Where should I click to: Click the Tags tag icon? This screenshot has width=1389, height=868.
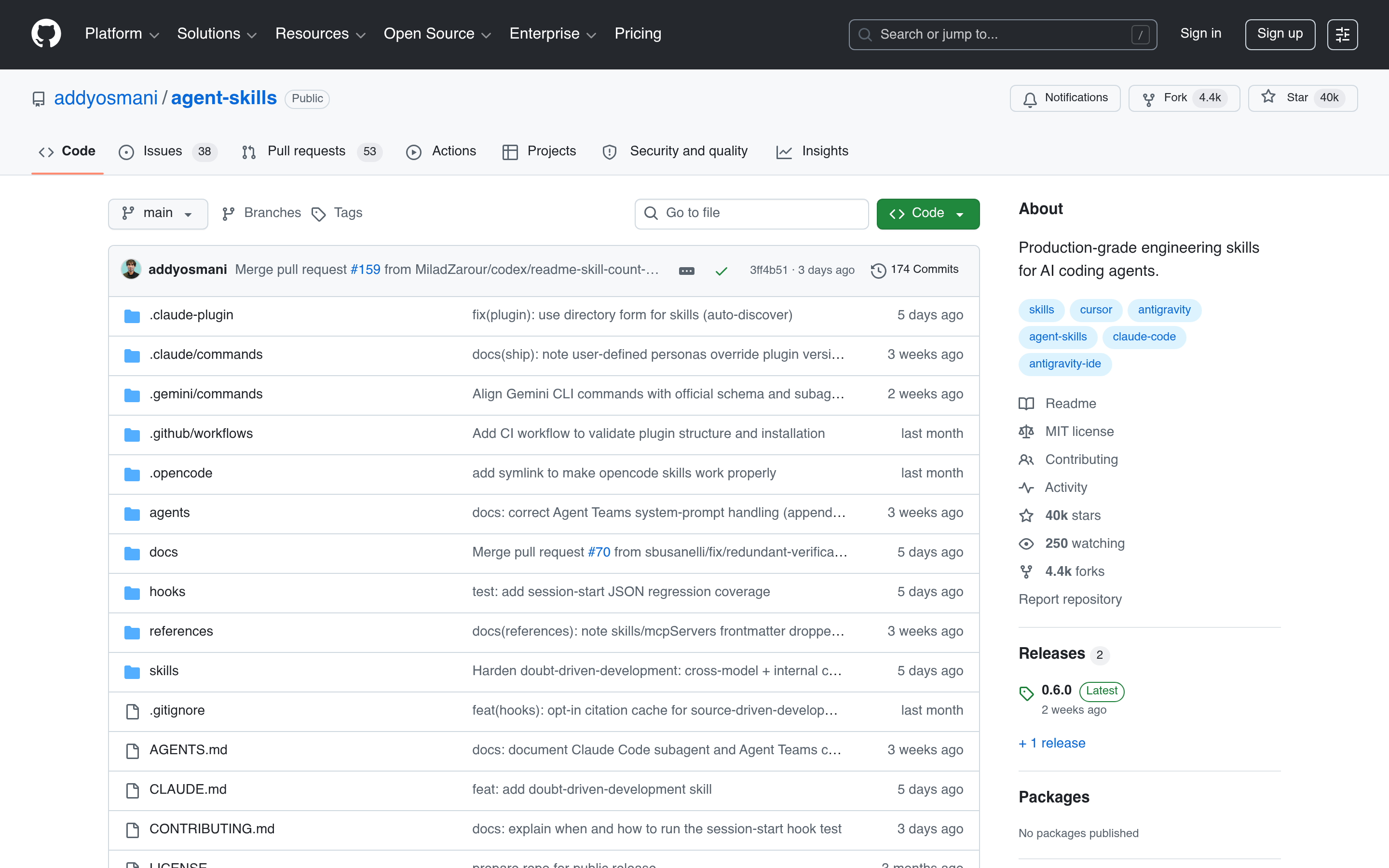[318, 215]
